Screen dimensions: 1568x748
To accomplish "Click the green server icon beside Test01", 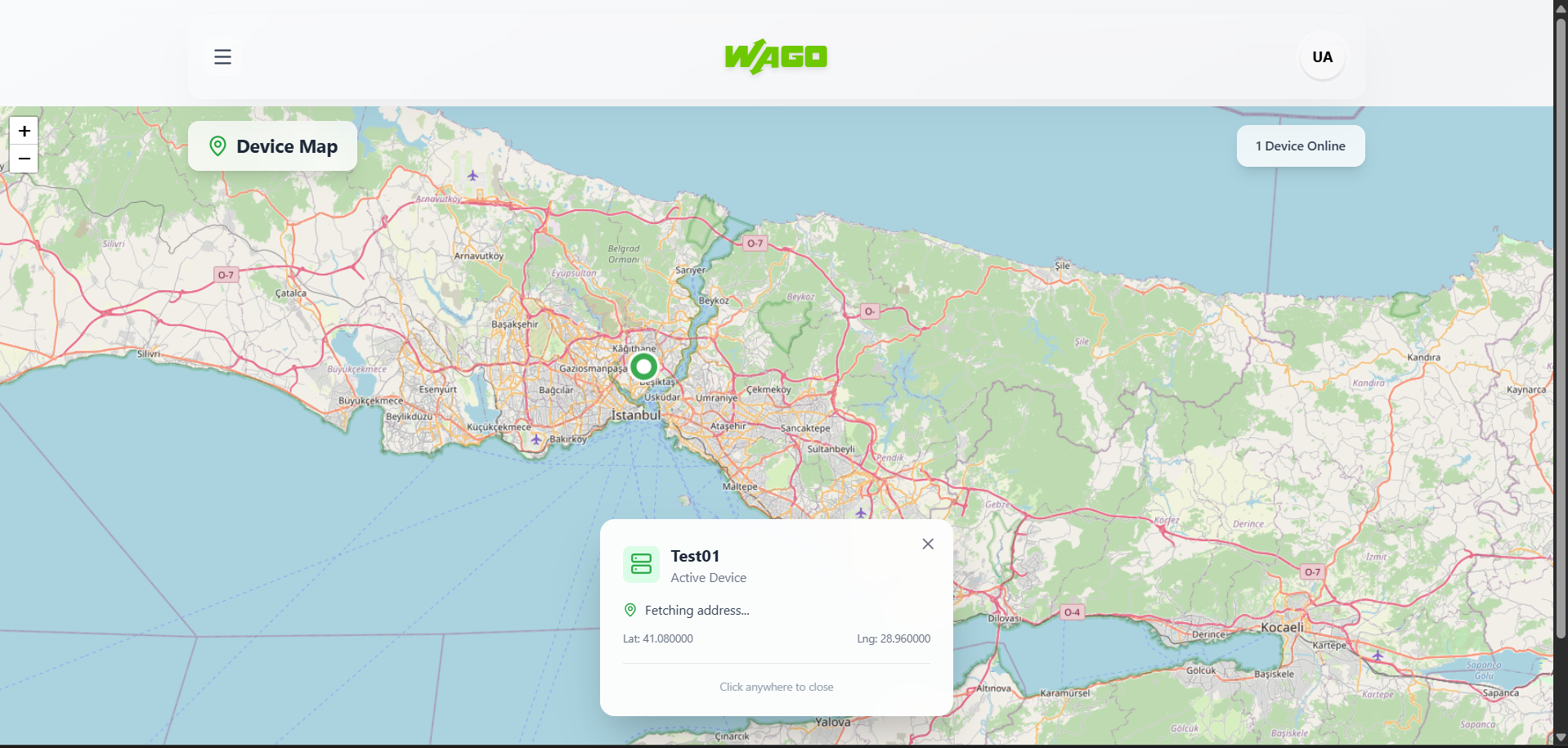I will [641, 565].
